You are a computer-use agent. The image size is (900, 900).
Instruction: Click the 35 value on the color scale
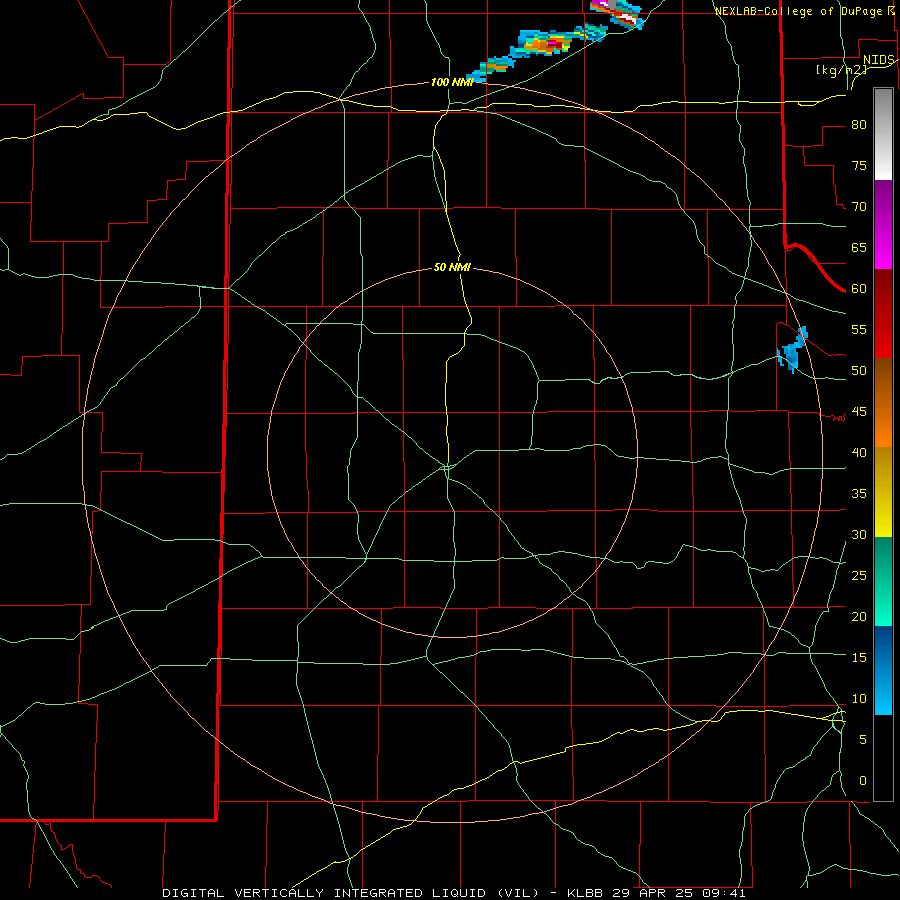(x=859, y=494)
